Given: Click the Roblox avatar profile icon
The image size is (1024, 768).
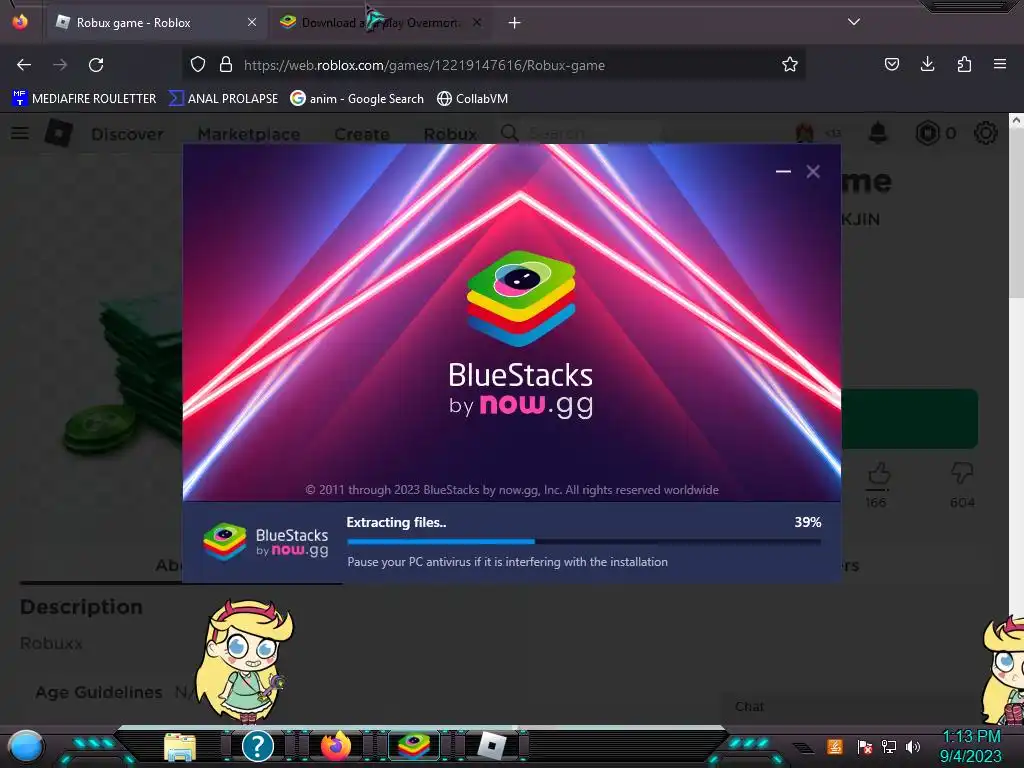Looking at the screenshot, I should tap(805, 133).
